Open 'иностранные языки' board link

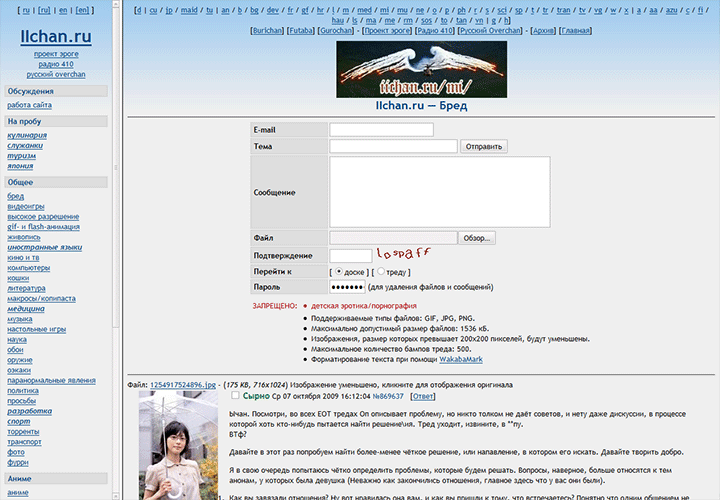point(45,247)
